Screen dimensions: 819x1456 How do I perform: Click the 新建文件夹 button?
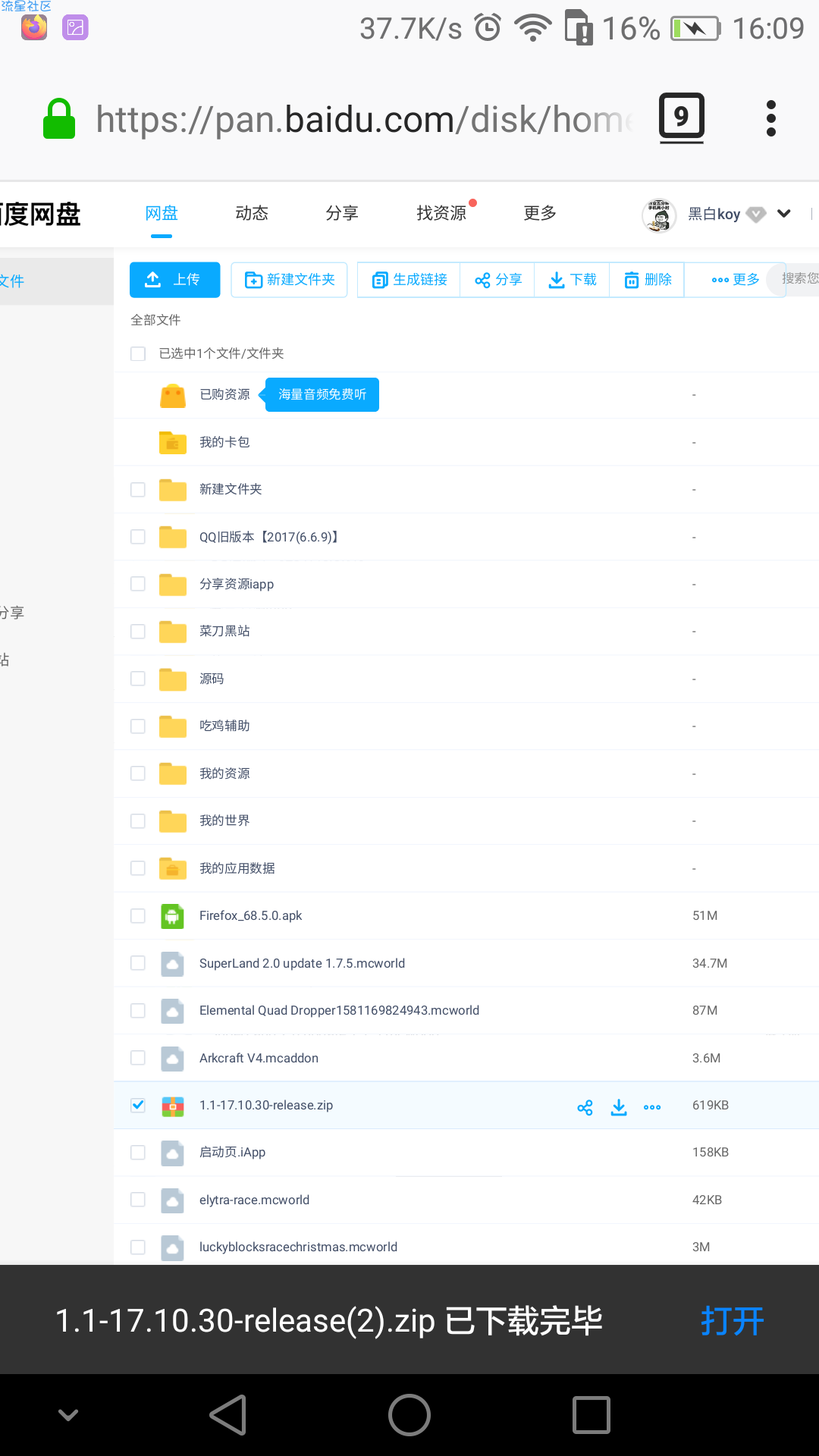(x=289, y=280)
